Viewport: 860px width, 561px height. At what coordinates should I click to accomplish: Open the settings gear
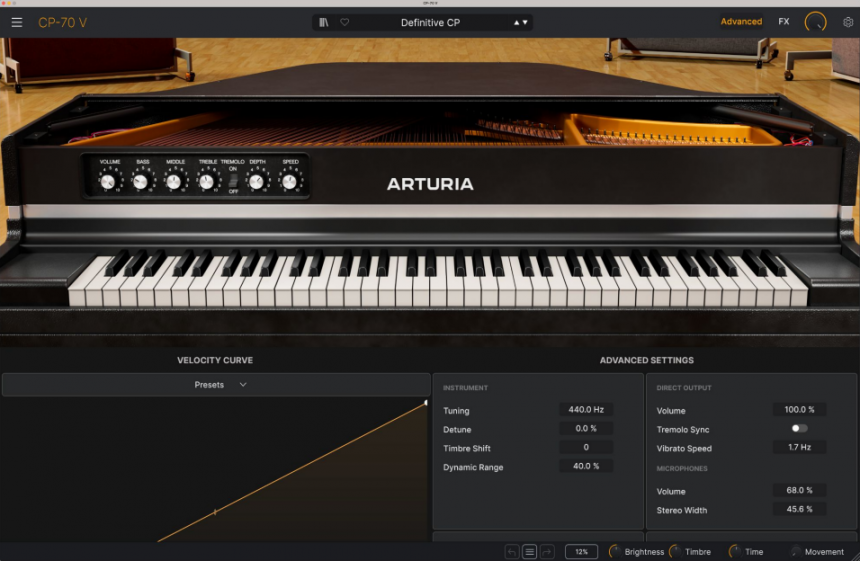pos(848,22)
